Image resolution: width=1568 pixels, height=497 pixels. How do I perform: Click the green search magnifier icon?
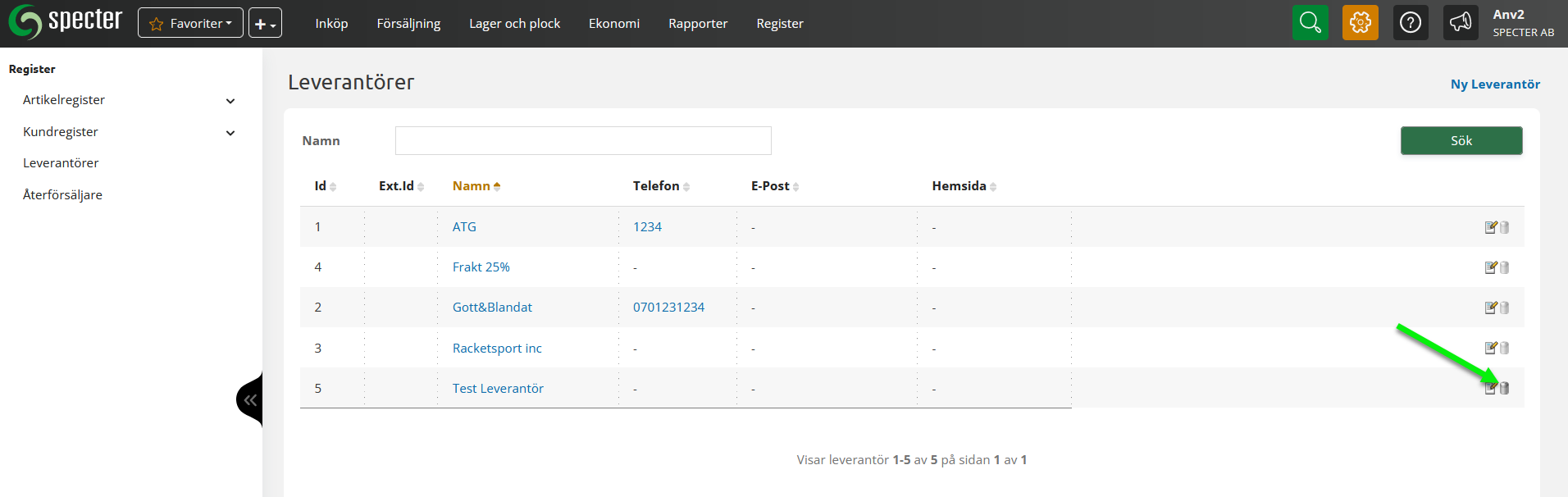pos(1310,23)
